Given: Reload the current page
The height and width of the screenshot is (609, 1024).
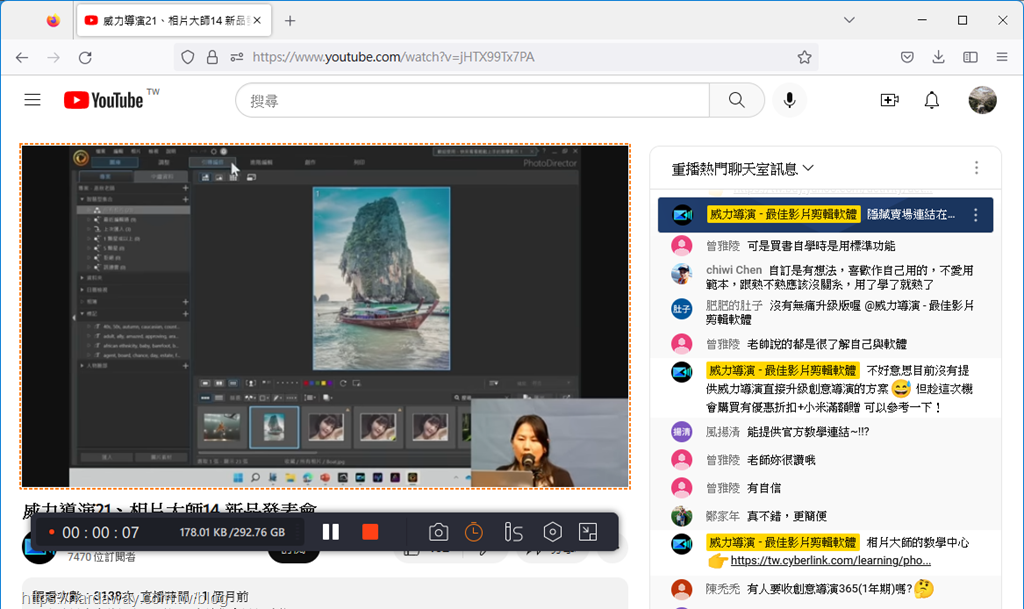Looking at the screenshot, I should click(x=85, y=57).
